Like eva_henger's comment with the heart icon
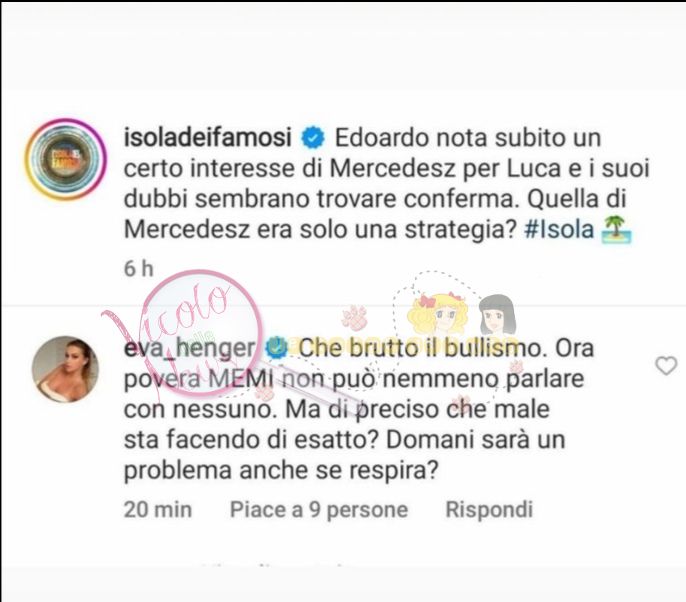 [x=666, y=366]
